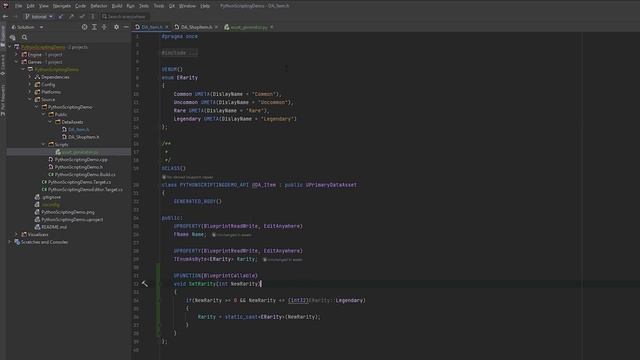Hide the Solution panel with minus icon
Viewport: 640px width, 360px height.
click(126, 27)
